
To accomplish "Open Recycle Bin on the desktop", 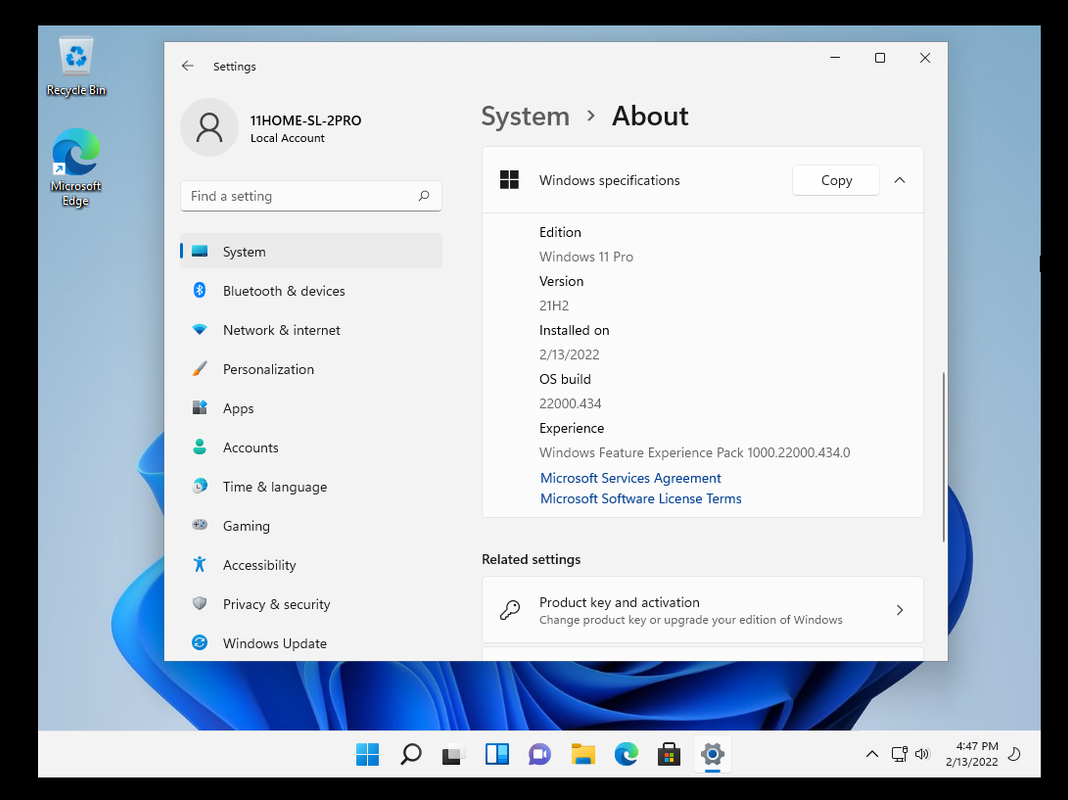I will tap(76, 66).
